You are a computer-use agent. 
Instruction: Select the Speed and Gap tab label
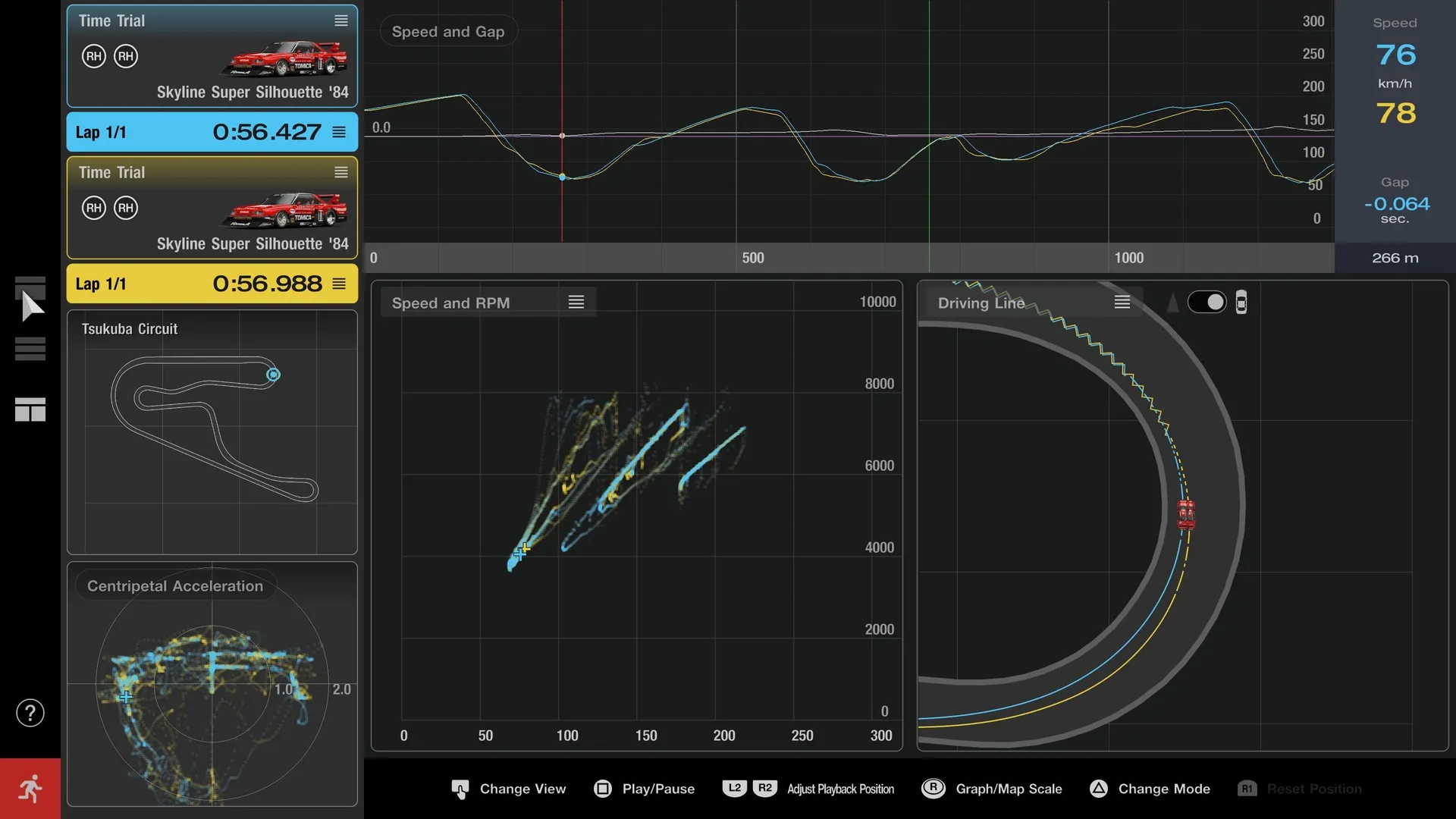447,31
